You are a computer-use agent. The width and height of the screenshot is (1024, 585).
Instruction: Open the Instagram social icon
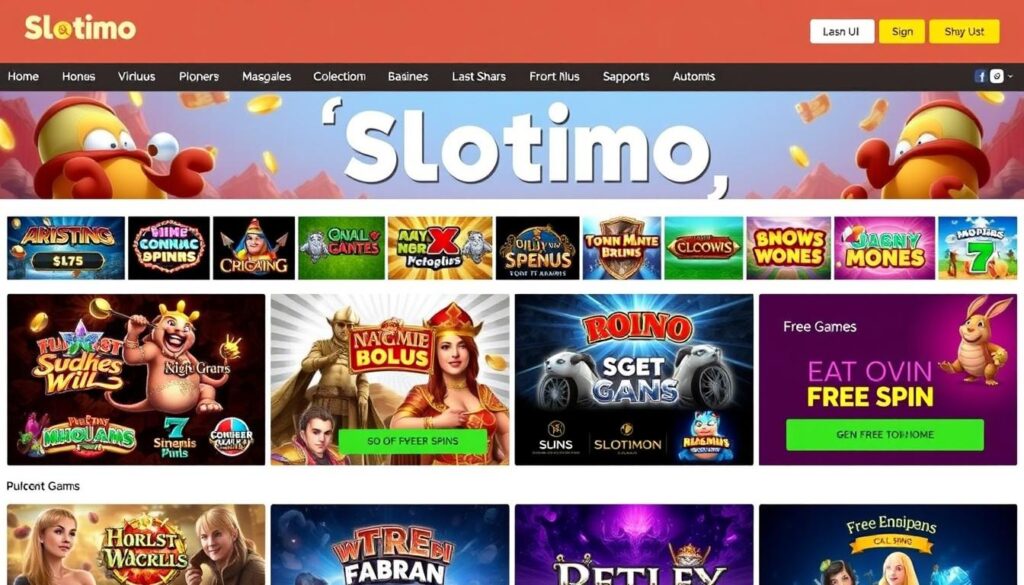click(x=997, y=76)
